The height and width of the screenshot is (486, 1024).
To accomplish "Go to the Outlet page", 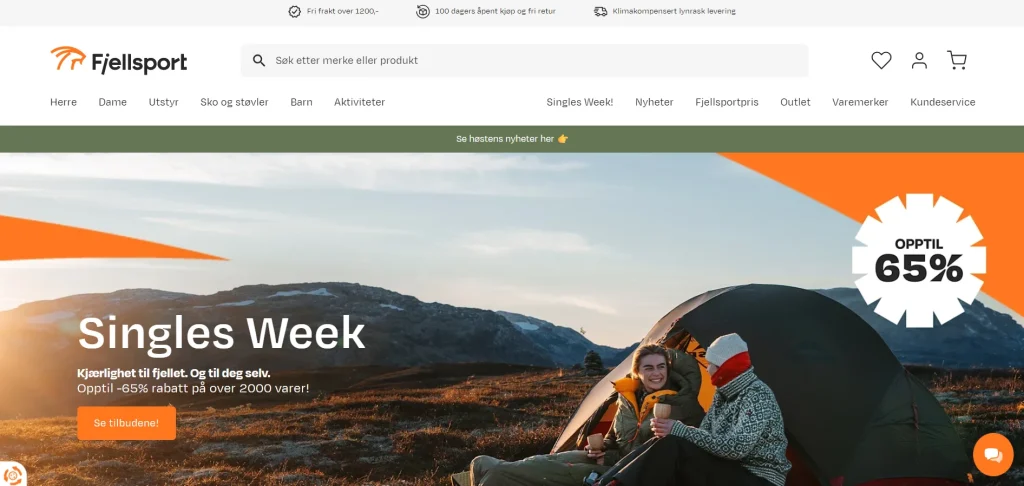I will (795, 102).
